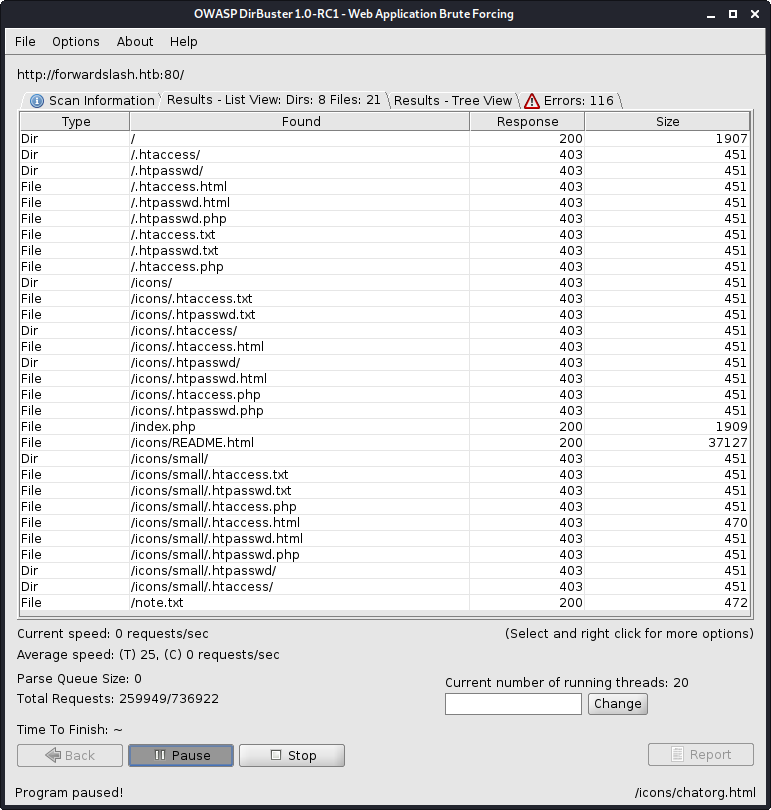
Task: Click the target URL http://forwardslash.htb:80/
Action: [100, 74]
